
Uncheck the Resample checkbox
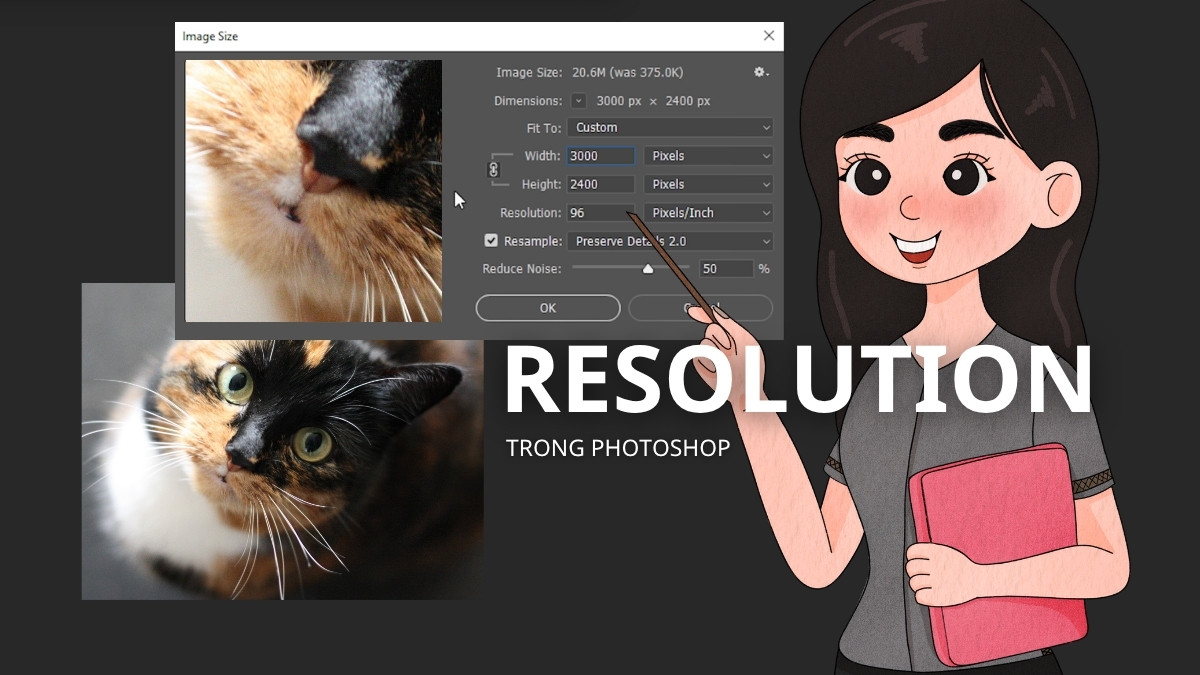491,241
